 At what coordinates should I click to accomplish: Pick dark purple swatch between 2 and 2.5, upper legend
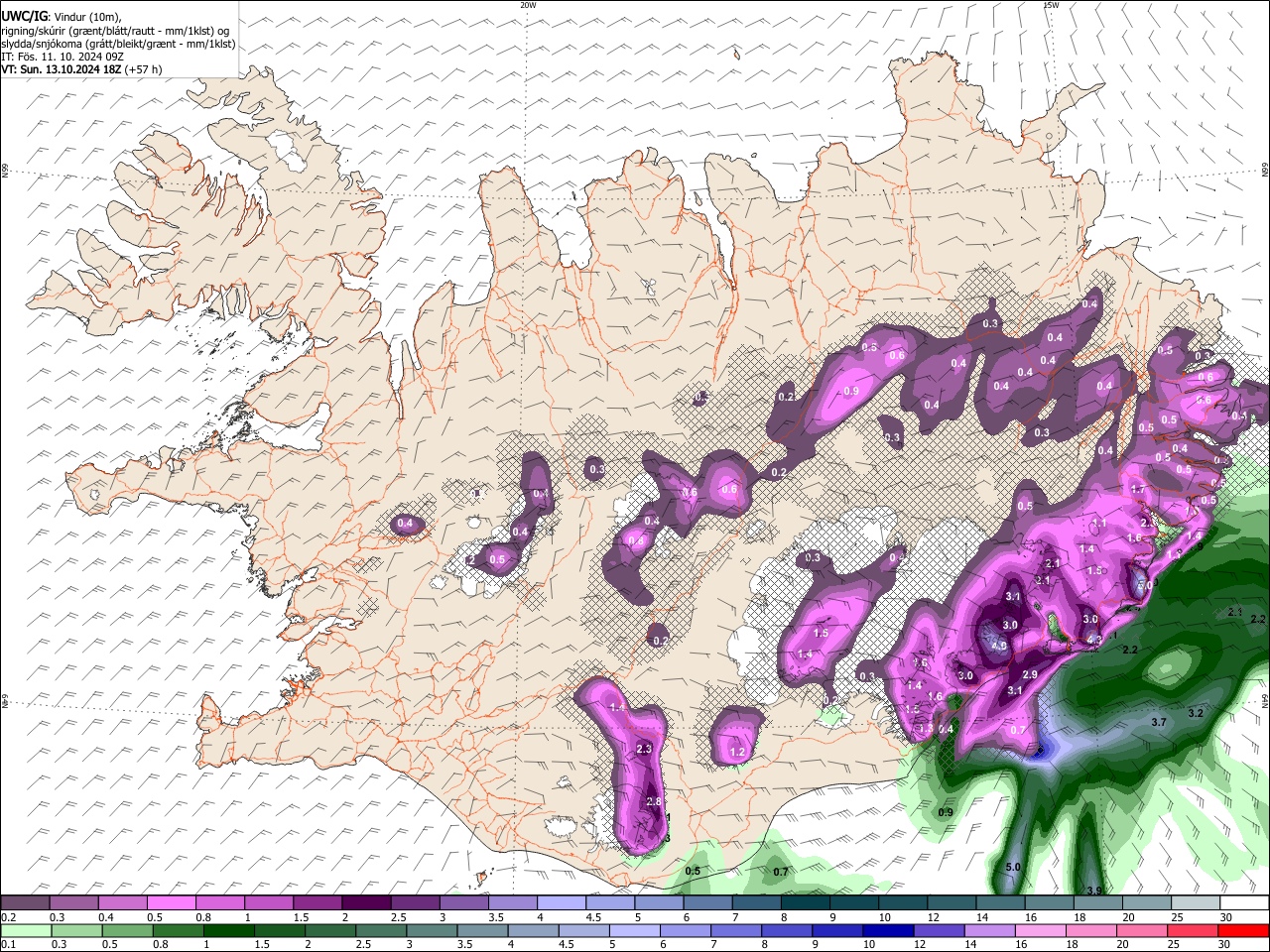tap(365, 903)
